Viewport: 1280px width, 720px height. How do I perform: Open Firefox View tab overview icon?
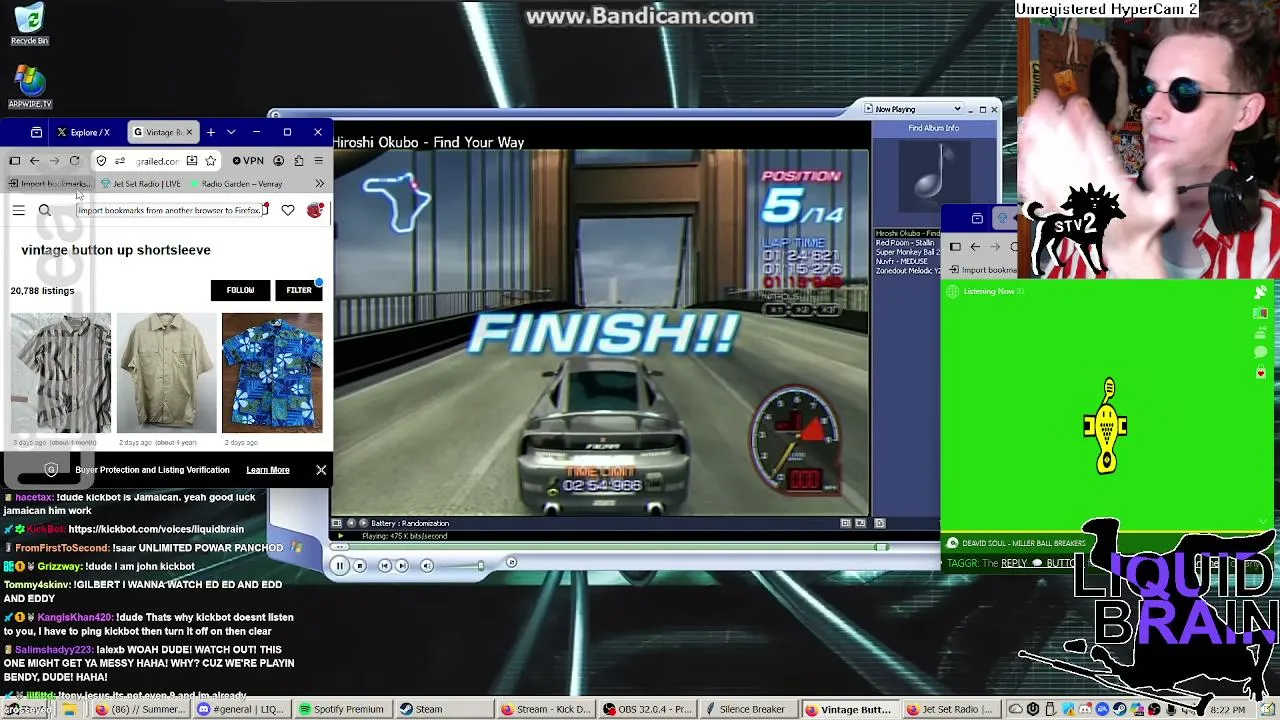point(36,132)
